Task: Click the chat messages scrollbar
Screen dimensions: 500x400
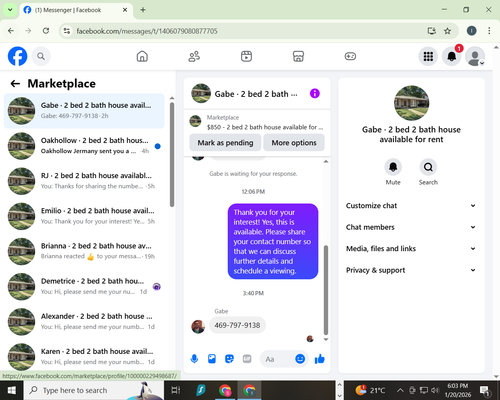Action: [326, 290]
